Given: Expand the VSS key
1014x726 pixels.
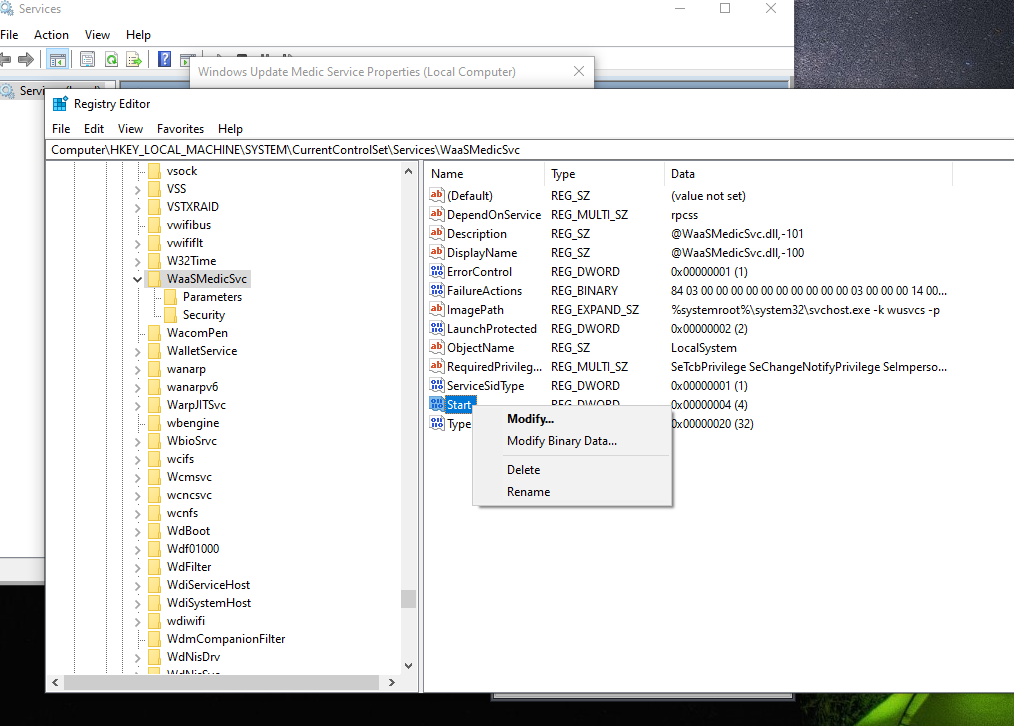Looking at the screenshot, I should [138, 189].
